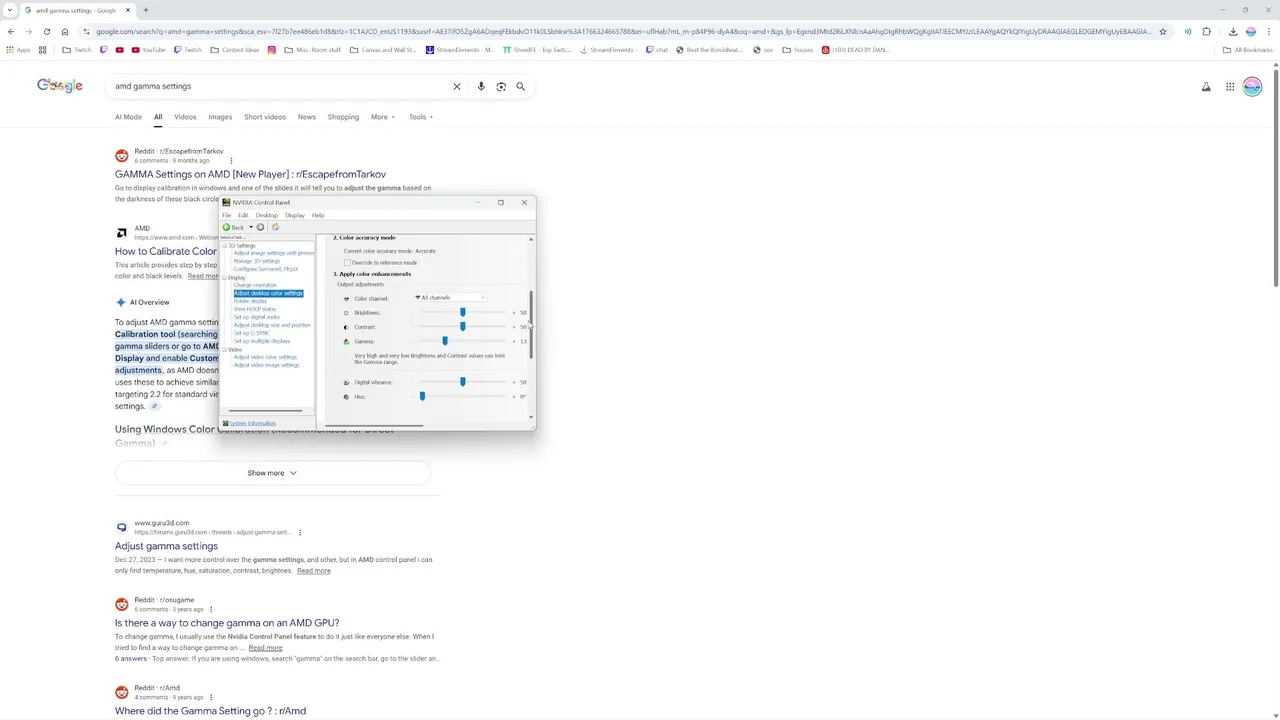Switch to the Videos search tab
Image resolution: width=1280 pixels, height=720 pixels.
click(x=185, y=117)
